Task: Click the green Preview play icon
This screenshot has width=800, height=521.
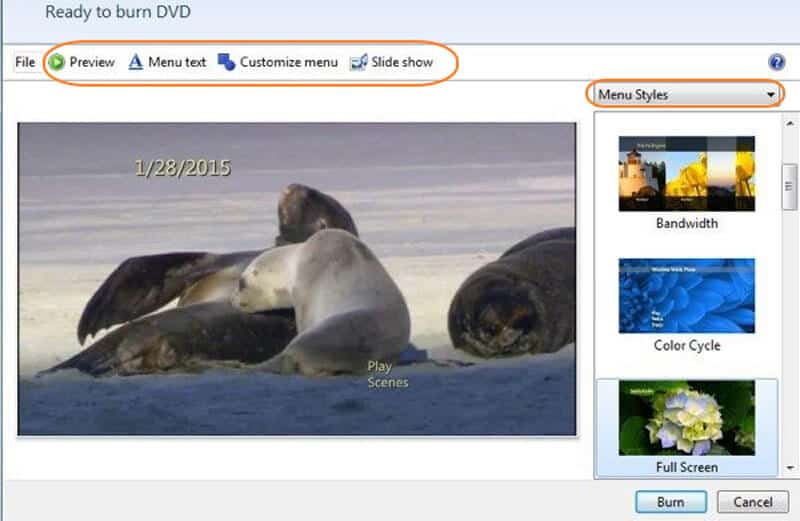Action: [57, 62]
